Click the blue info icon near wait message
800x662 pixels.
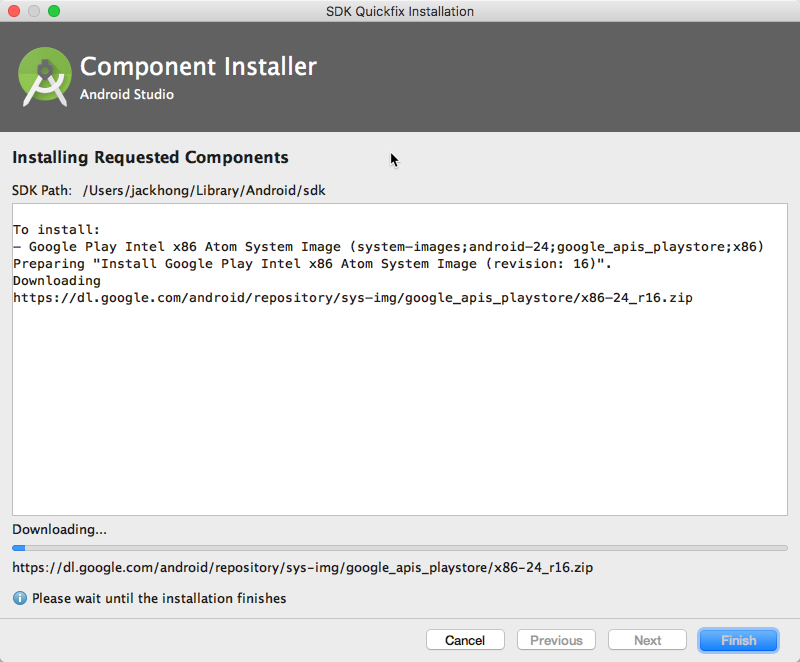[x=19, y=598]
